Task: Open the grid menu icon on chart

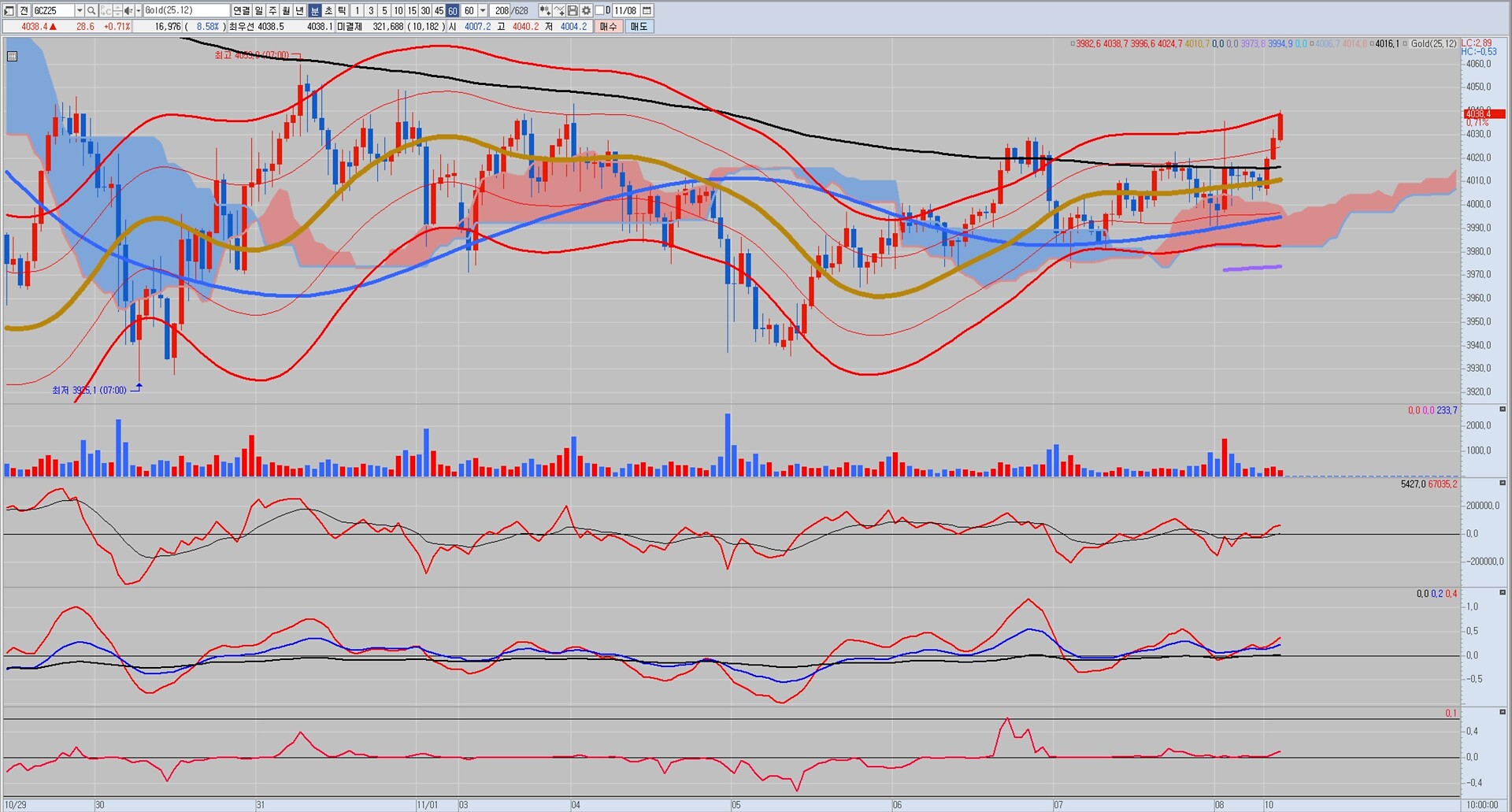Action: click(x=12, y=56)
